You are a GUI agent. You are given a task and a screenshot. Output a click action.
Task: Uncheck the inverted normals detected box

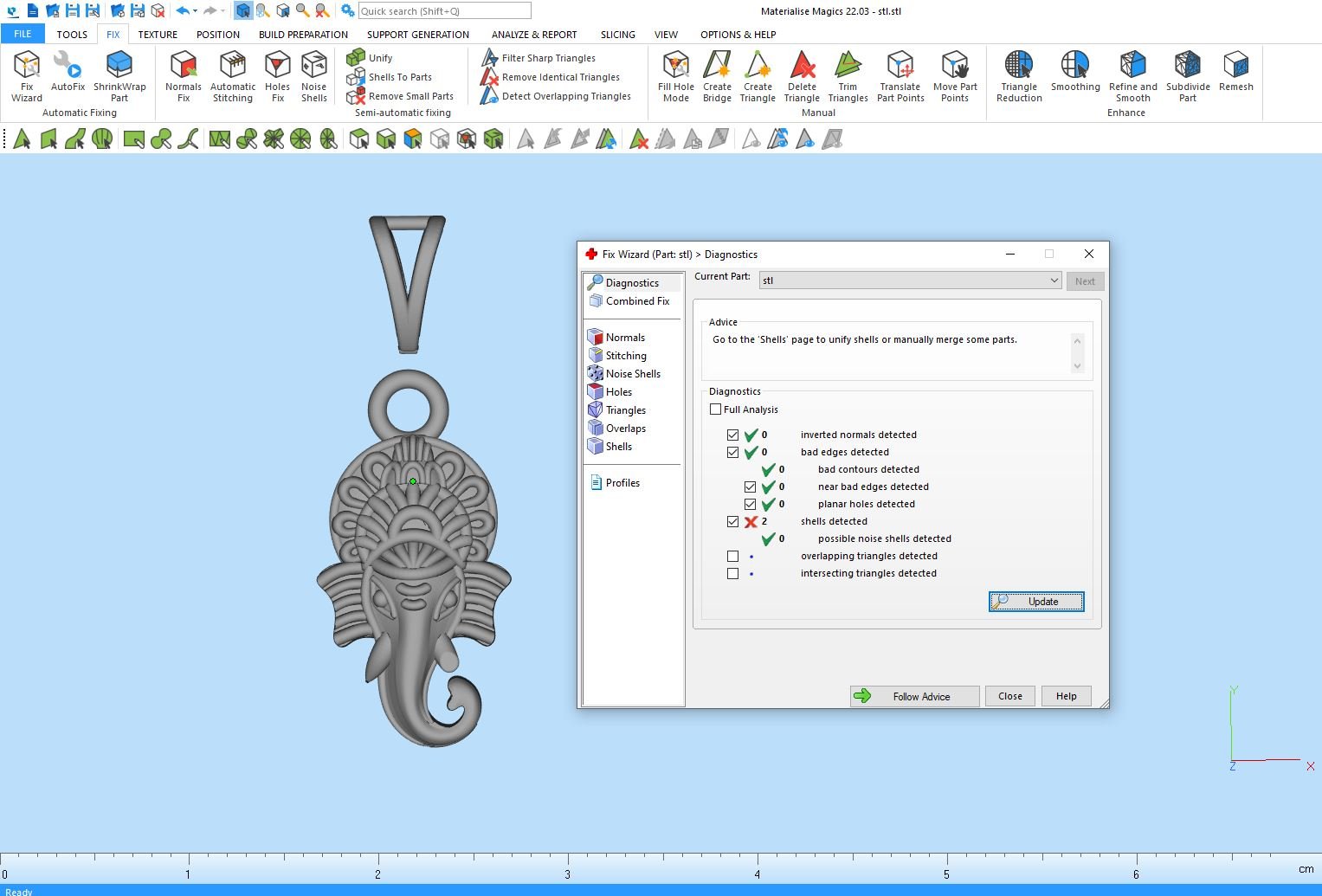click(x=733, y=435)
